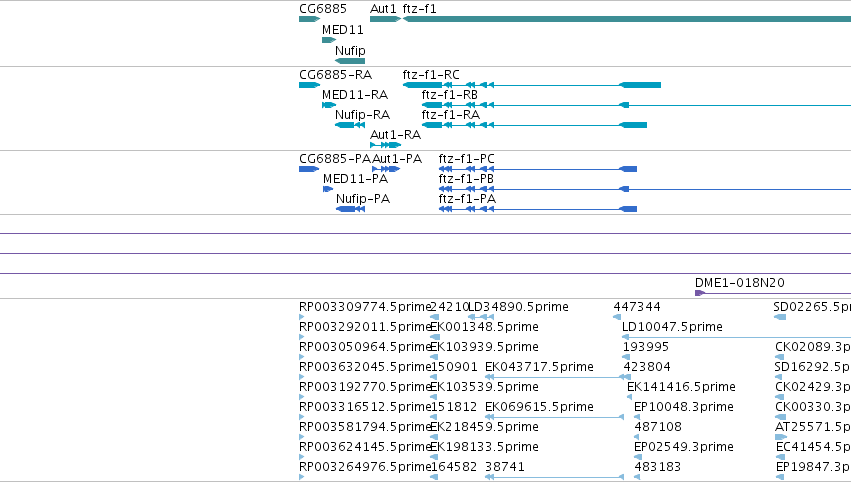The width and height of the screenshot is (851, 482).
Task: Select the LD34890.5prime EST label
Action: point(519,307)
